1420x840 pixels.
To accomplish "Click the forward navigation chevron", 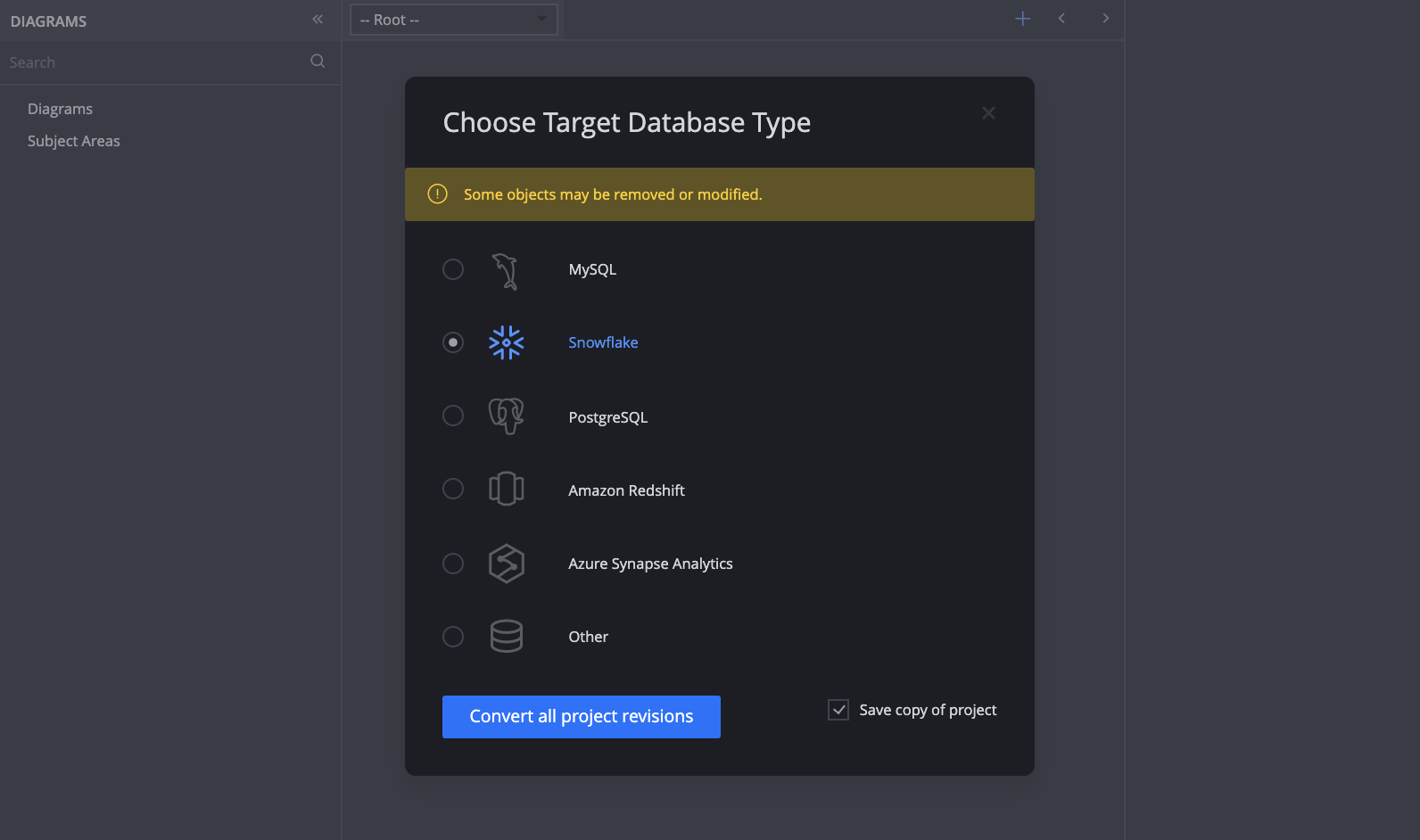I will pyautogui.click(x=1105, y=18).
